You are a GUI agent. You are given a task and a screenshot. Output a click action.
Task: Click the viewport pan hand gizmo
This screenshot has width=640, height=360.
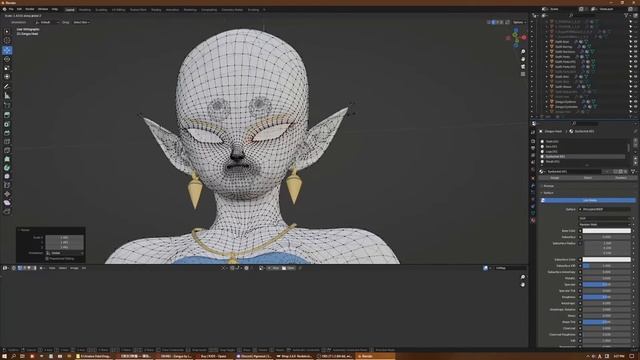[x=523, y=59]
